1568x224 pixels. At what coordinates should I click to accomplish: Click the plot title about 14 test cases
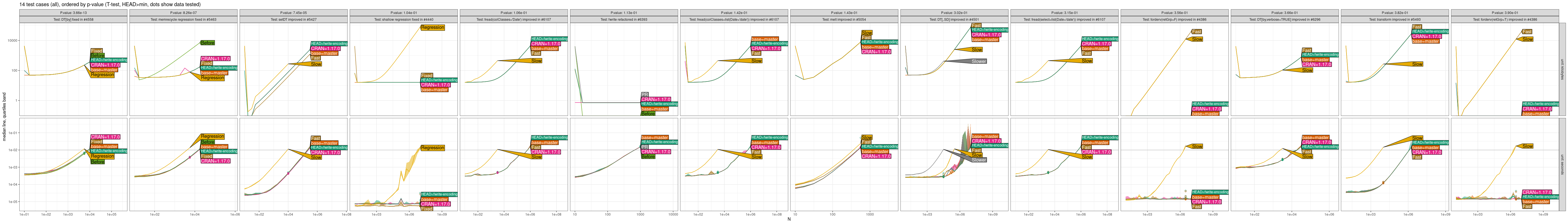click(110, 4)
